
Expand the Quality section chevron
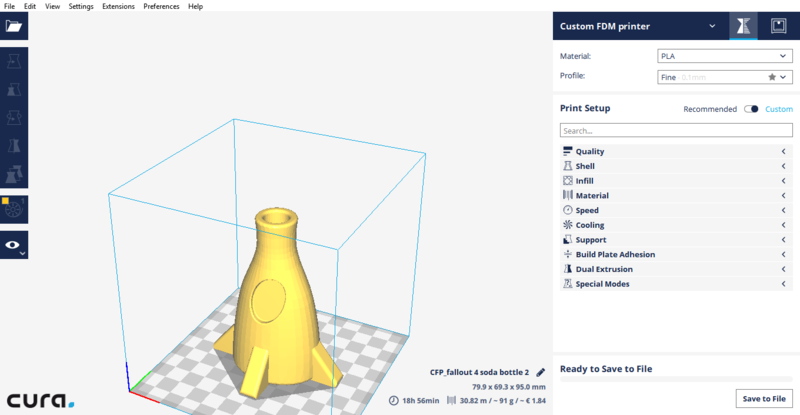(783, 151)
